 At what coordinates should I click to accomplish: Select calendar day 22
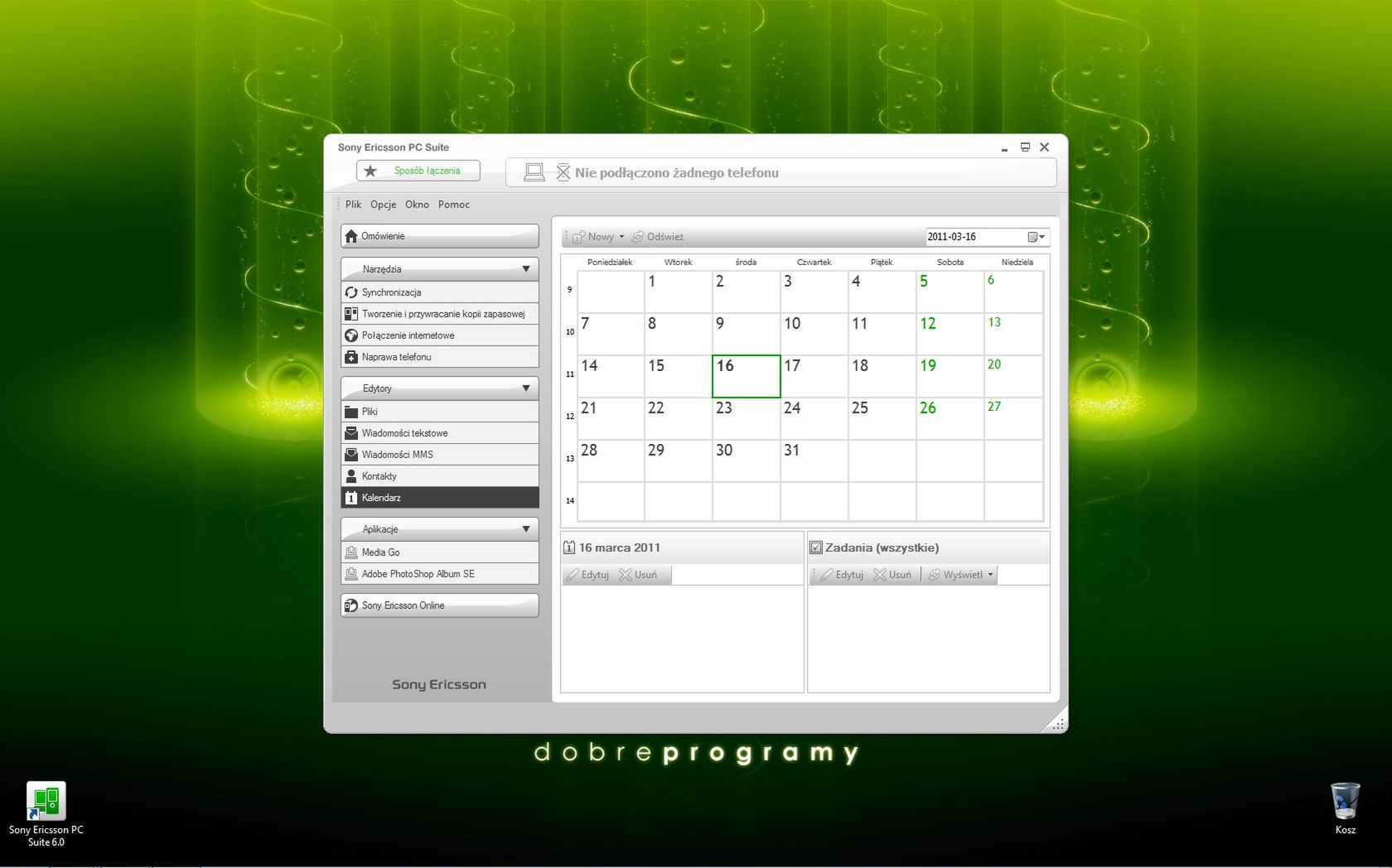[678, 418]
